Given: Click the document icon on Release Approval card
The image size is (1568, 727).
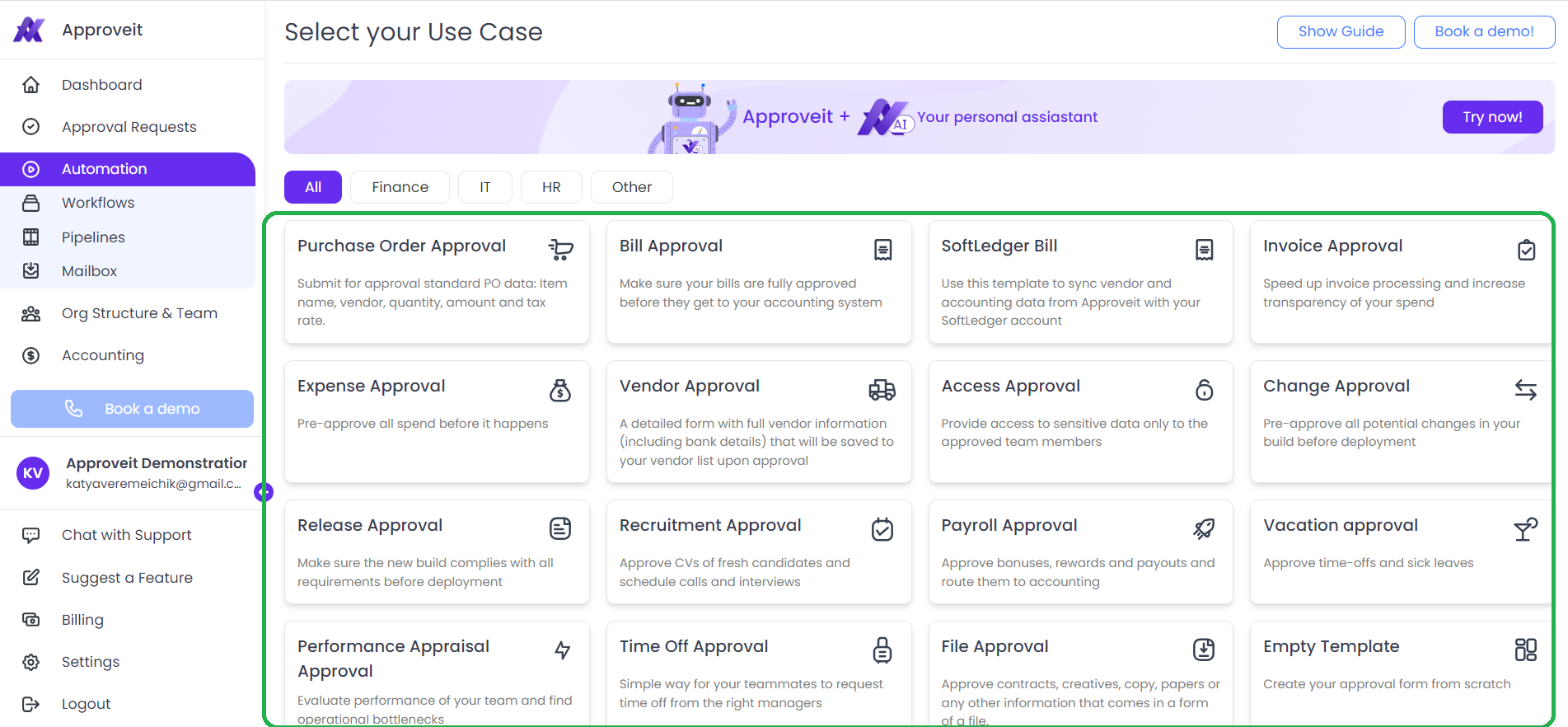Looking at the screenshot, I should click(560, 528).
